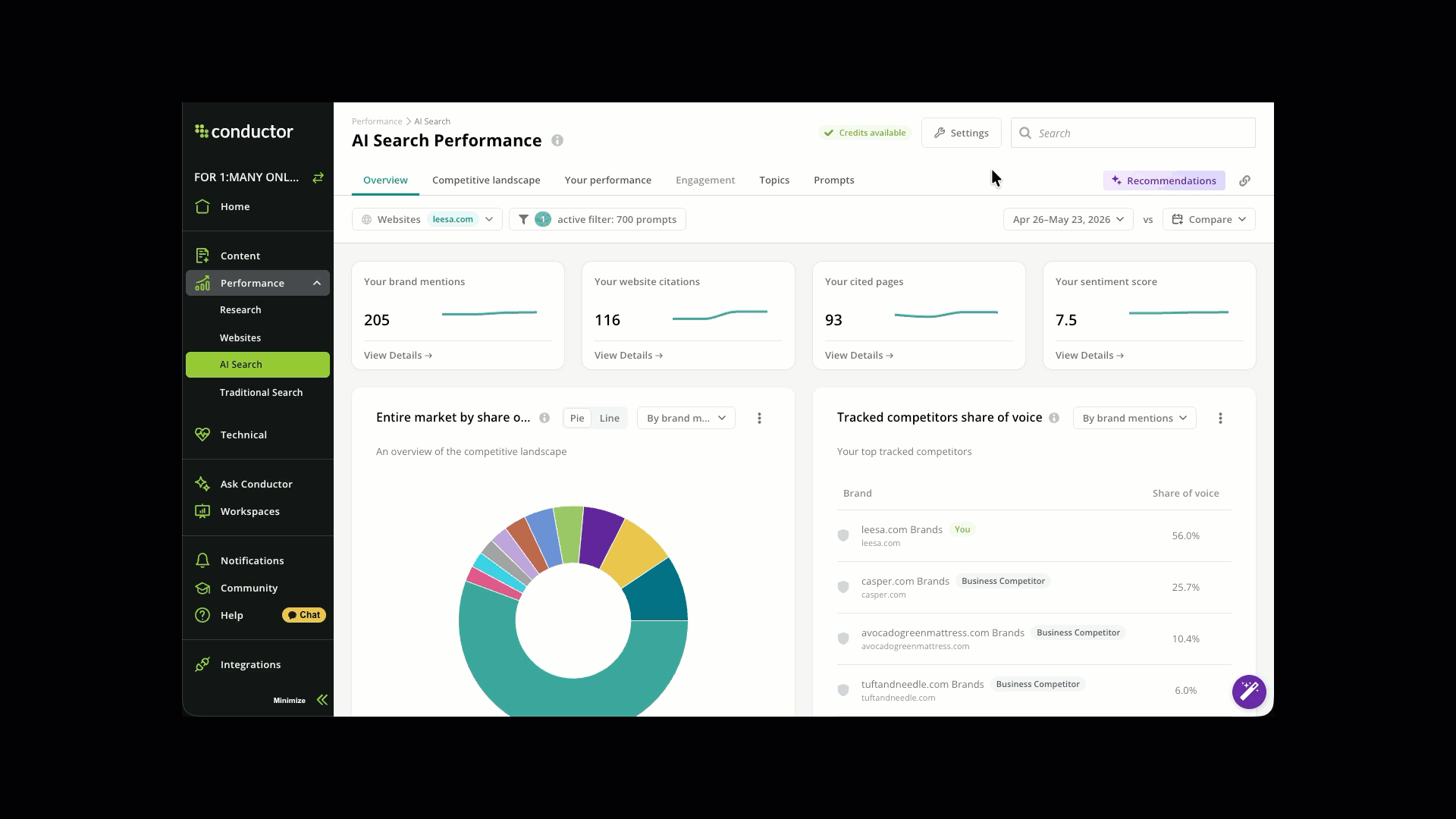Open the Websites leesa.com dropdown
This screenshot has height=819, width=1456.
tap(427, 219)
